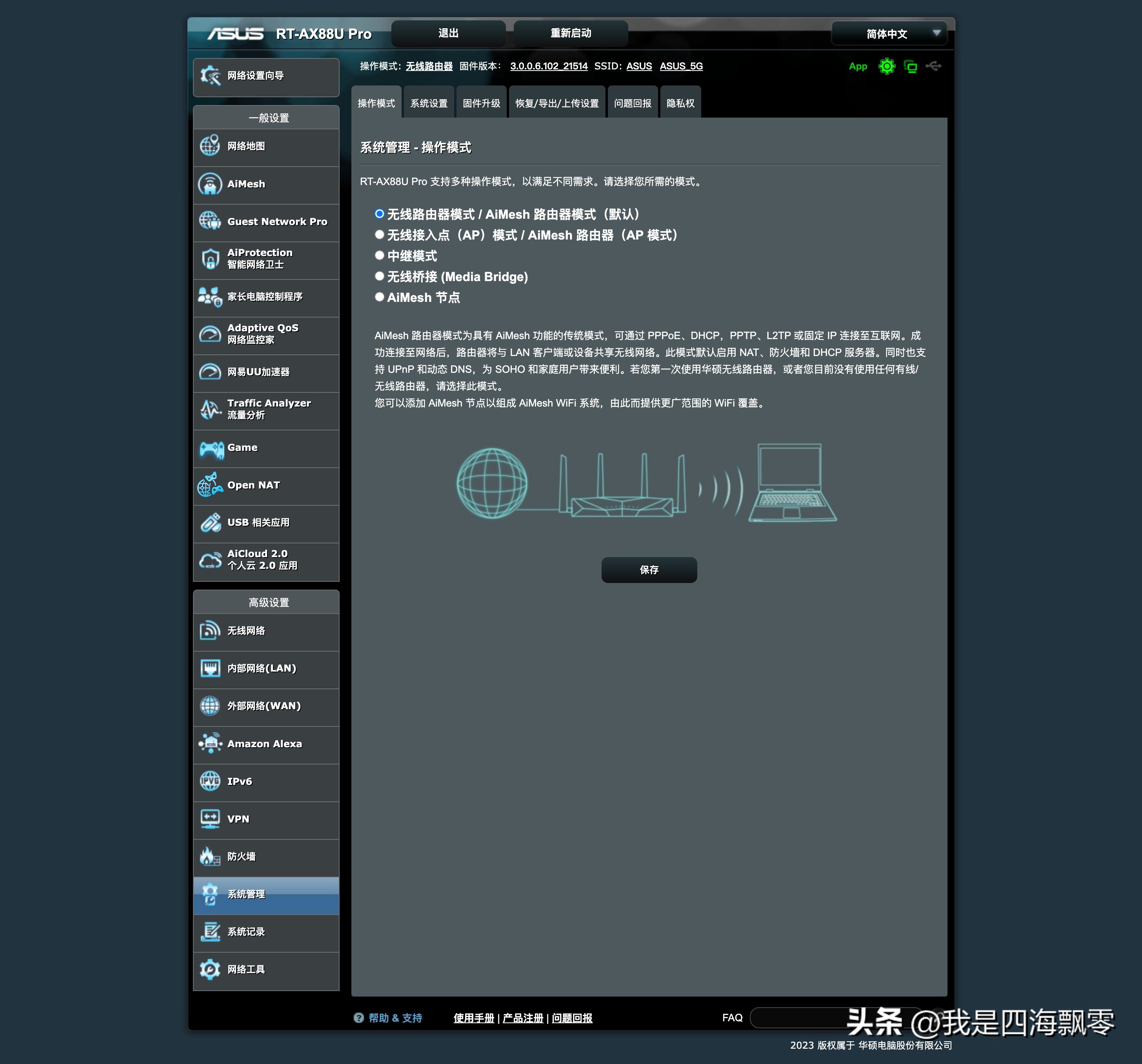The image size is (1142, 1064).
Task: Switch to the 固件升级 tab
Action: 481,103
